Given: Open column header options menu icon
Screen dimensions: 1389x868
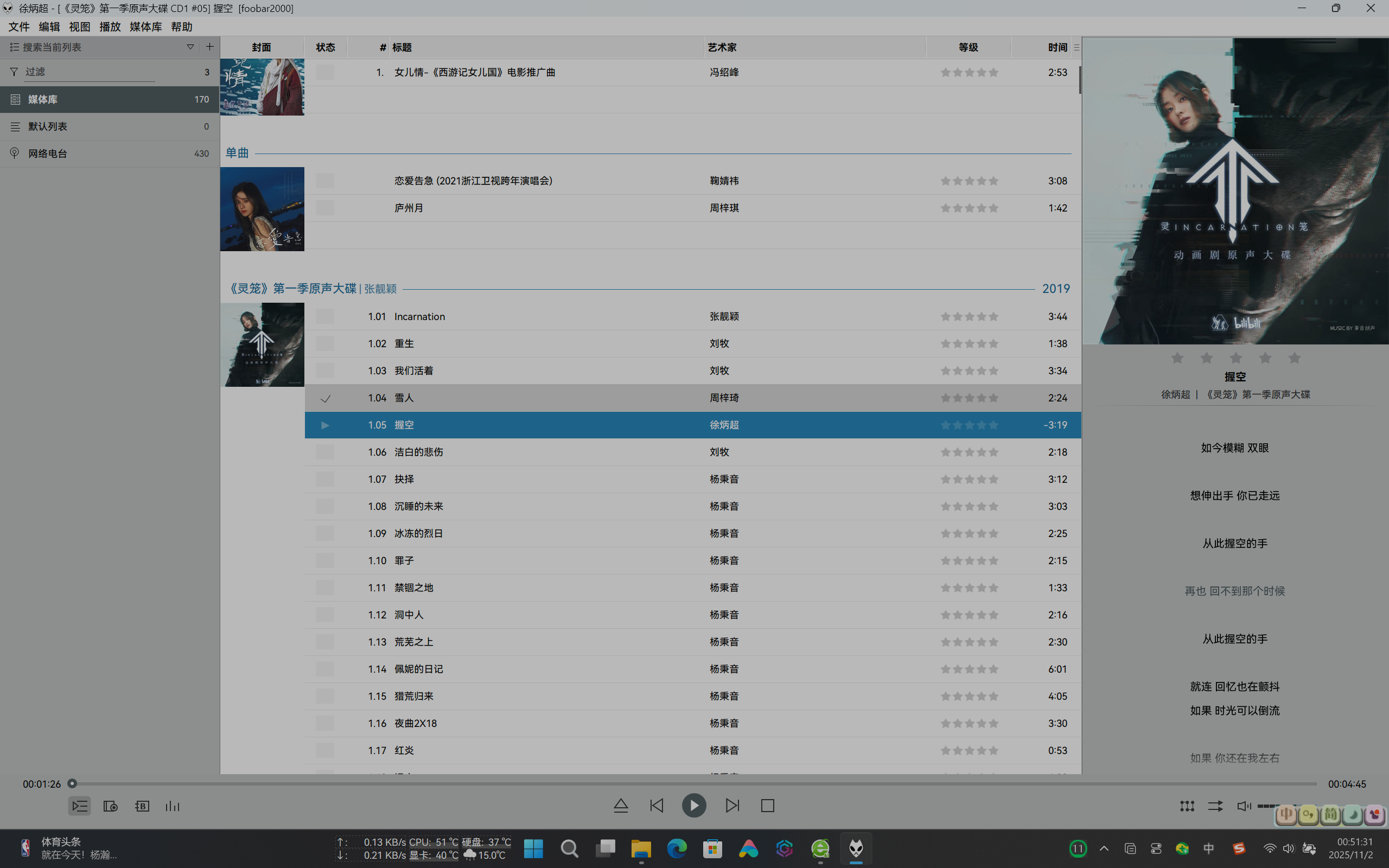Looking at the screenshot, I should tap(1076, 48).
